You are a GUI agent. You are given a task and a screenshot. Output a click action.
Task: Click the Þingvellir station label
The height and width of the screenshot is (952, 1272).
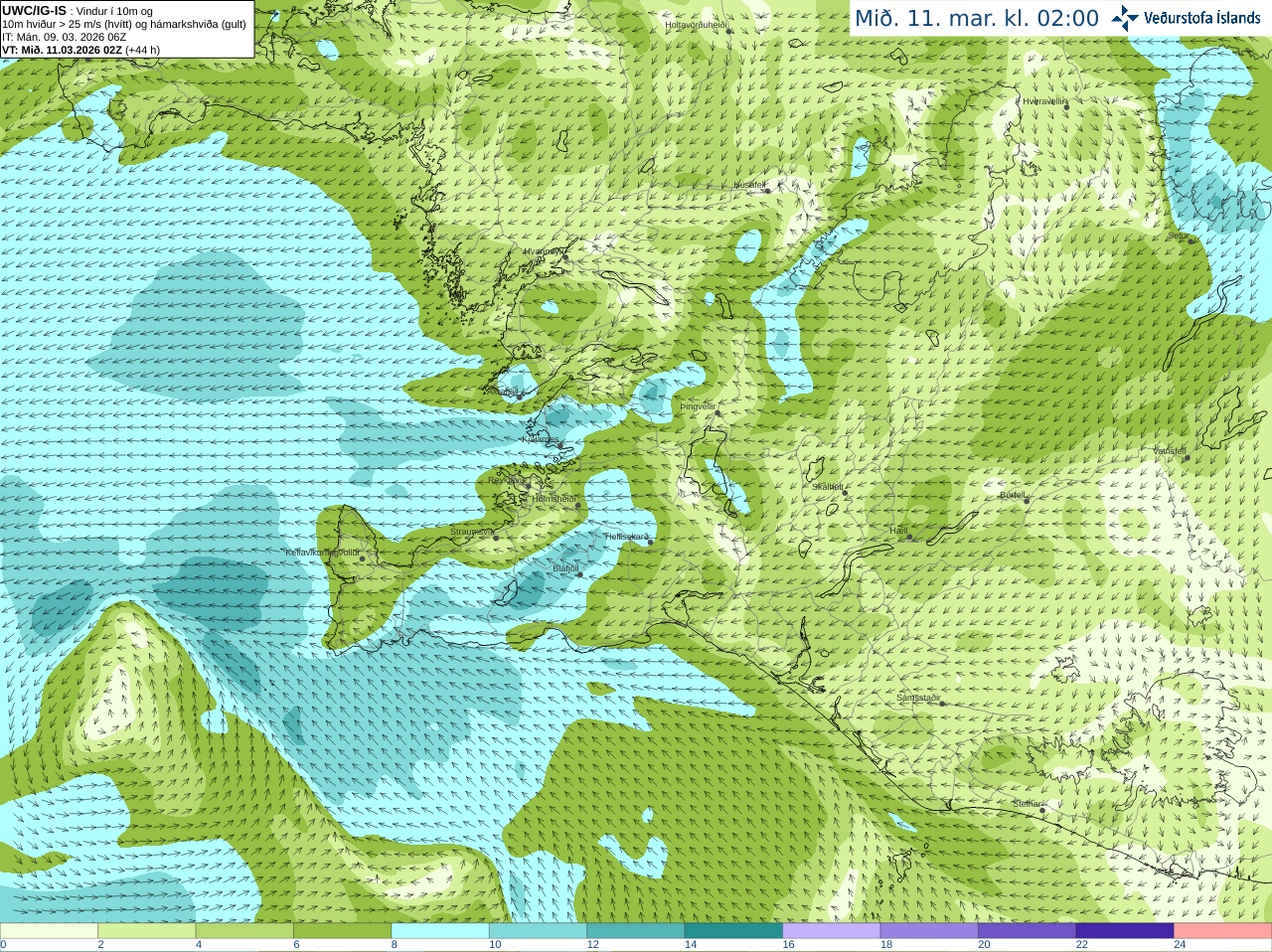click(x=698, y=406)
